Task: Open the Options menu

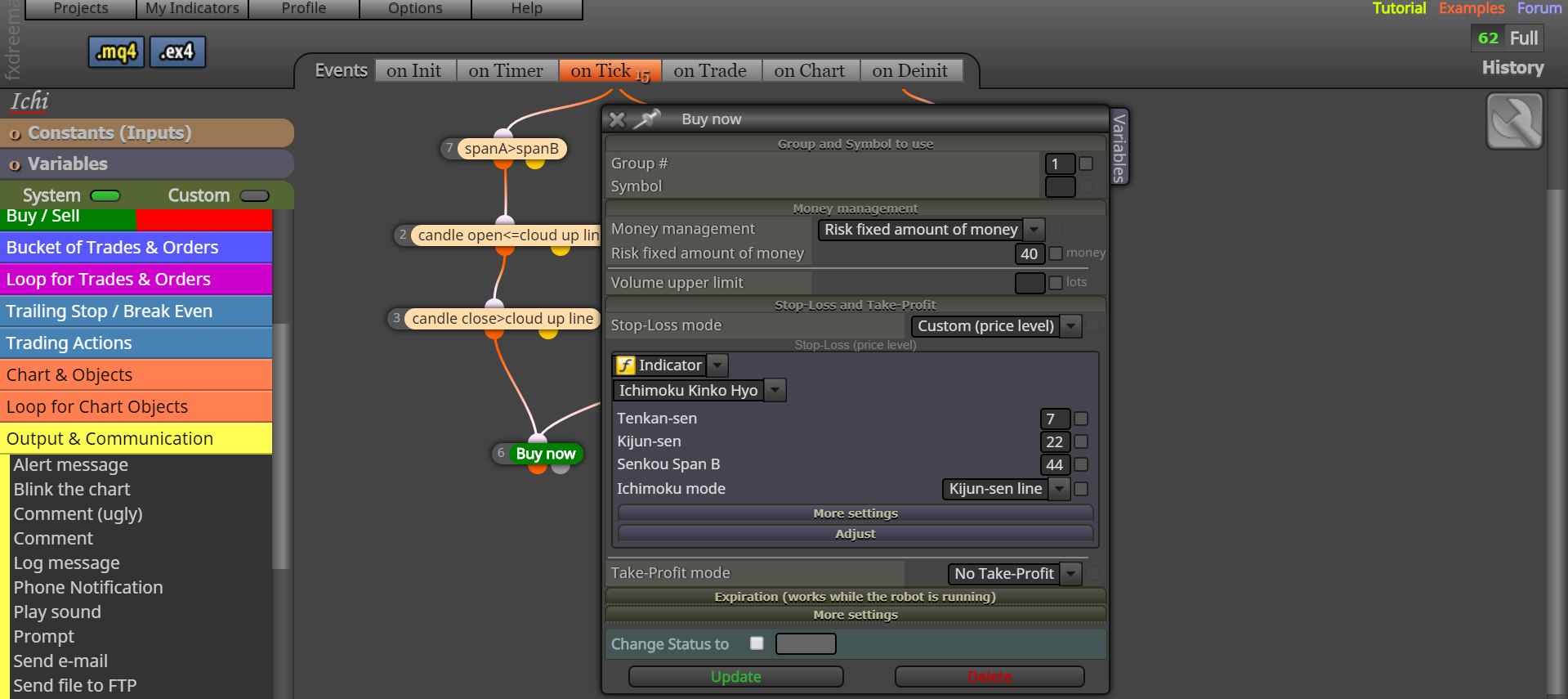Action: click(x=415, y=8)
